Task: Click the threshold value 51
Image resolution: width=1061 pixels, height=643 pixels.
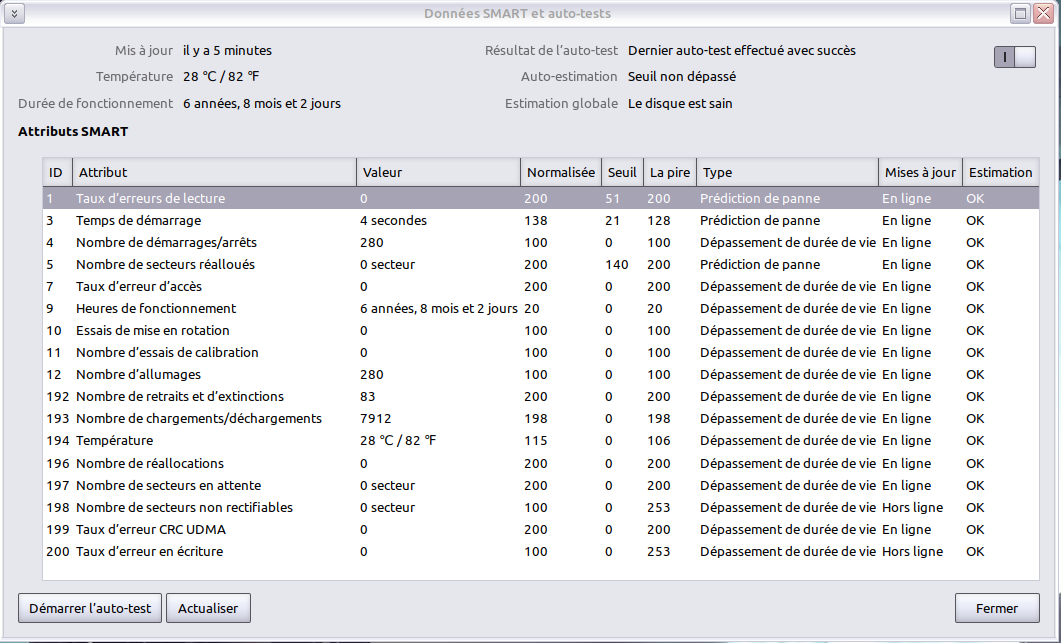Action: tap(612, 198)
